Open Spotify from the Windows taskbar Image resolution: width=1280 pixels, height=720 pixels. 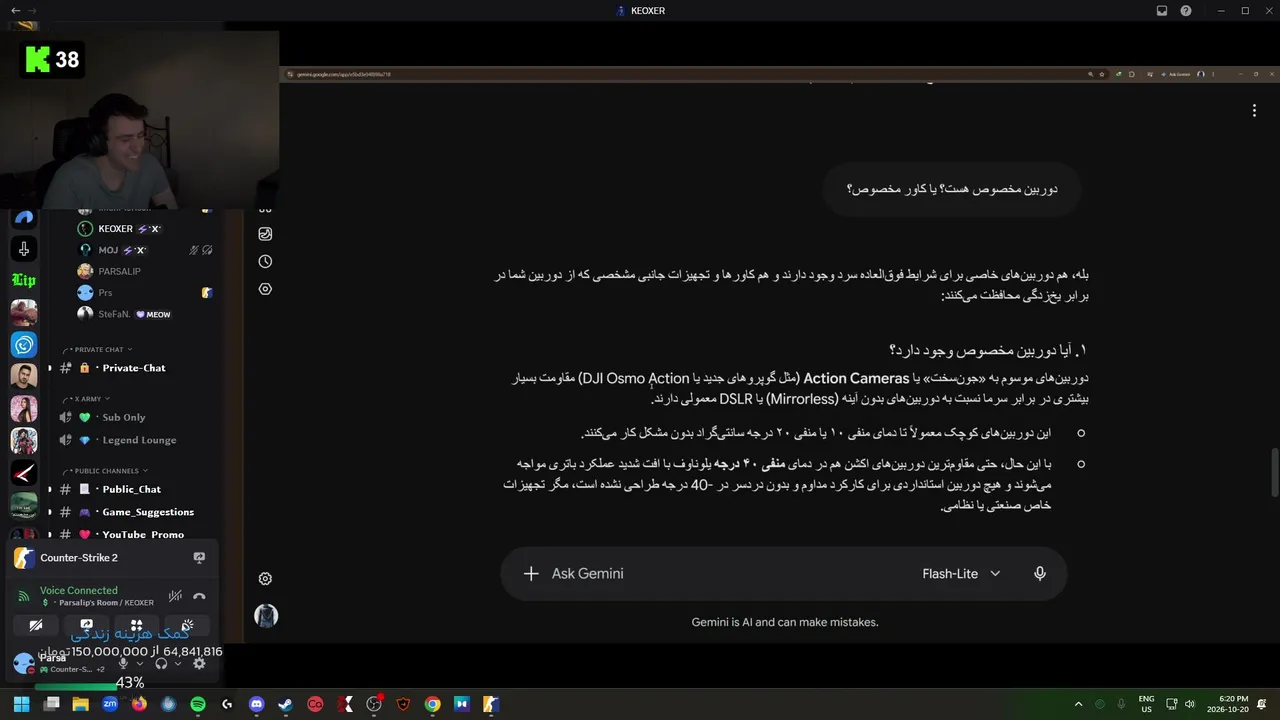coord(198,704)
